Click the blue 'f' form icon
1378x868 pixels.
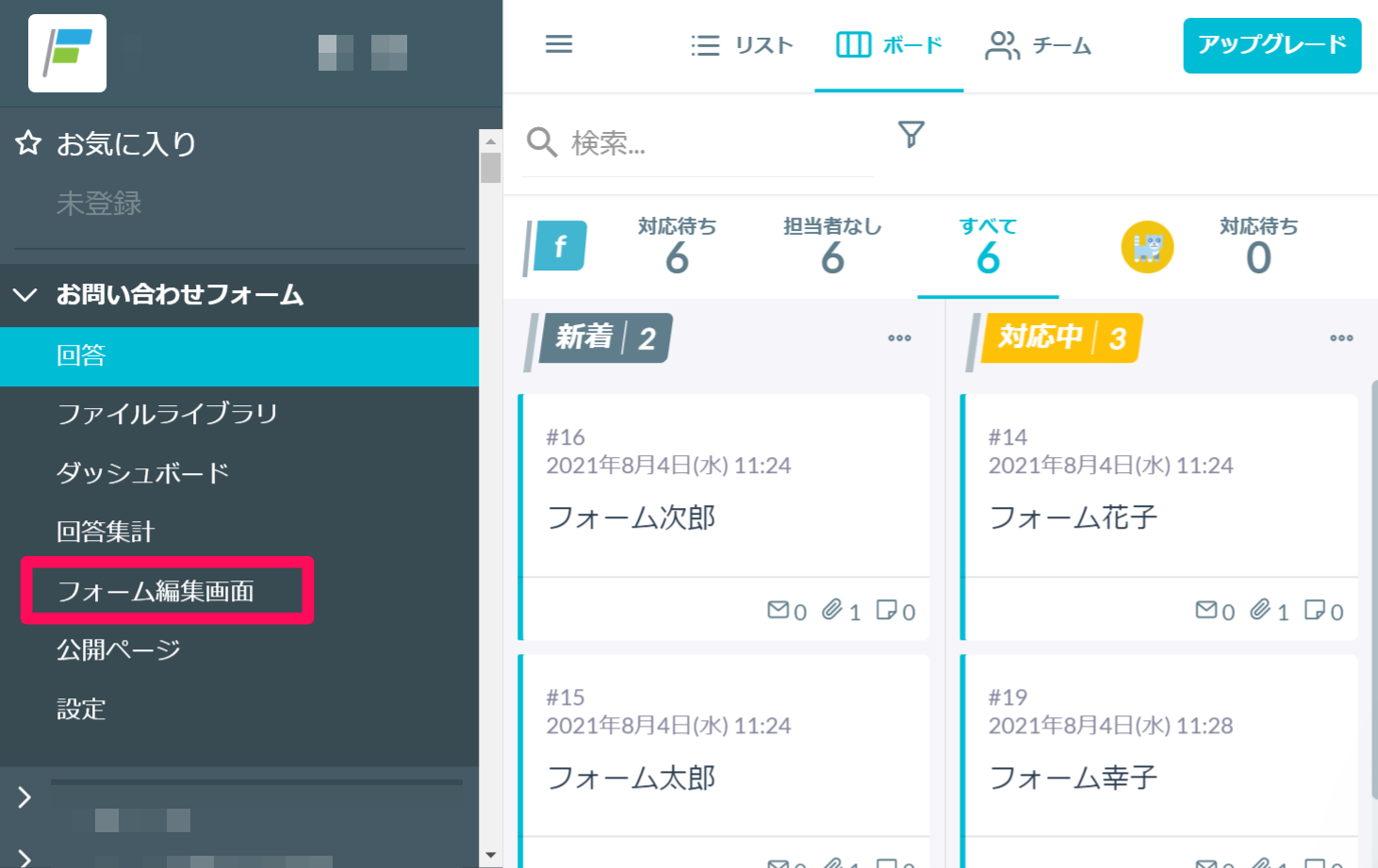point(556,247)
